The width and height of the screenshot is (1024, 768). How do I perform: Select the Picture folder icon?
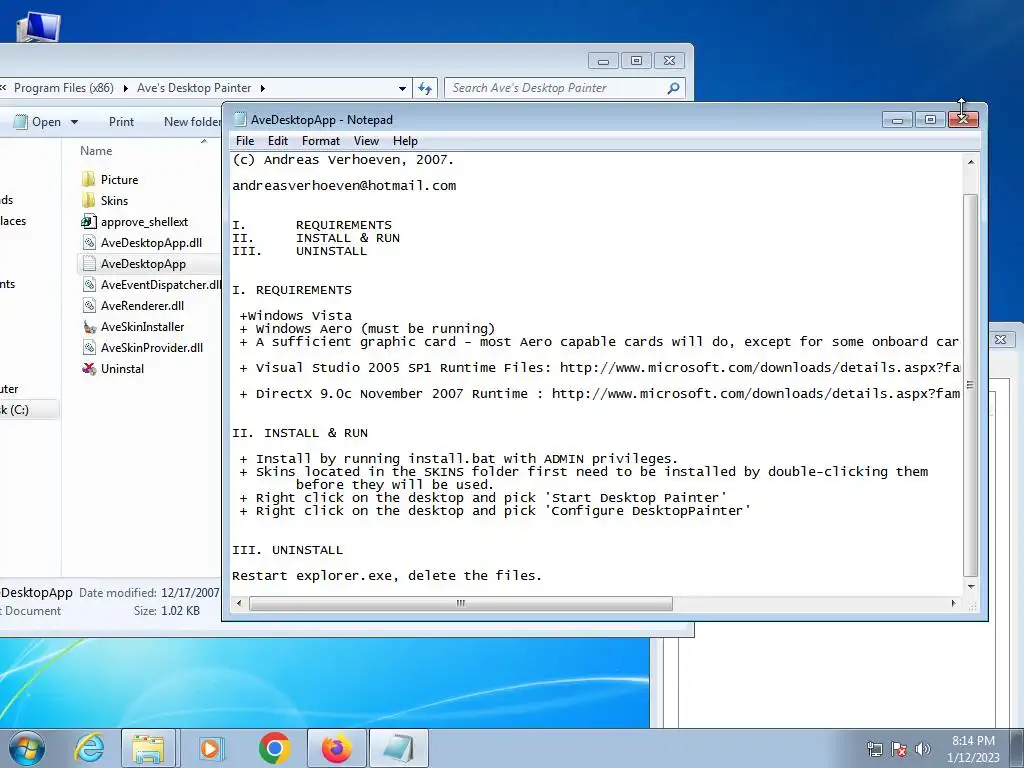[x=89, y=180]
